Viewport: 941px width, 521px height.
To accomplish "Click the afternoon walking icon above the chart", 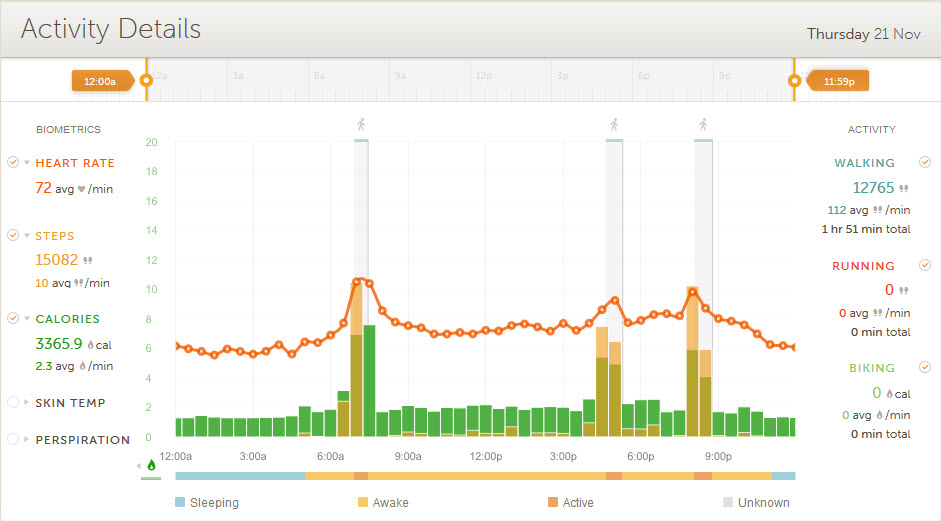I will click(x=614, y=125).
